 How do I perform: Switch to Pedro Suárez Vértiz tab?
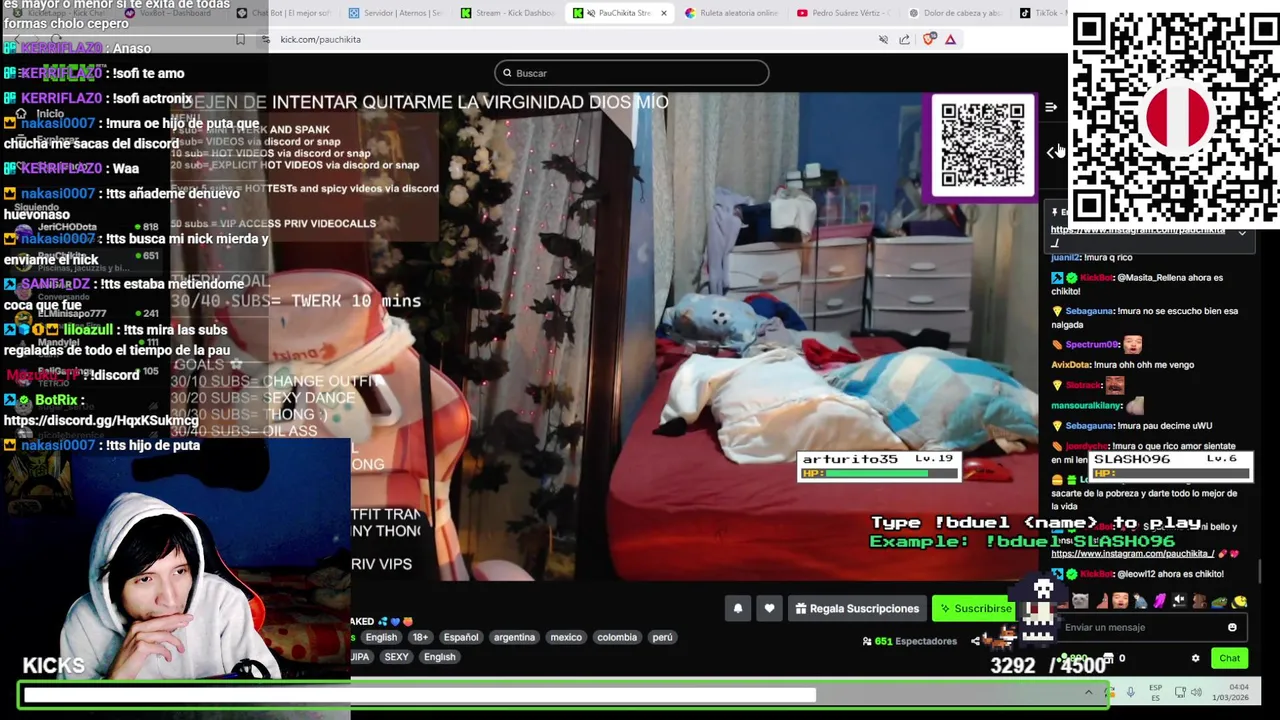tap(843, 13)
